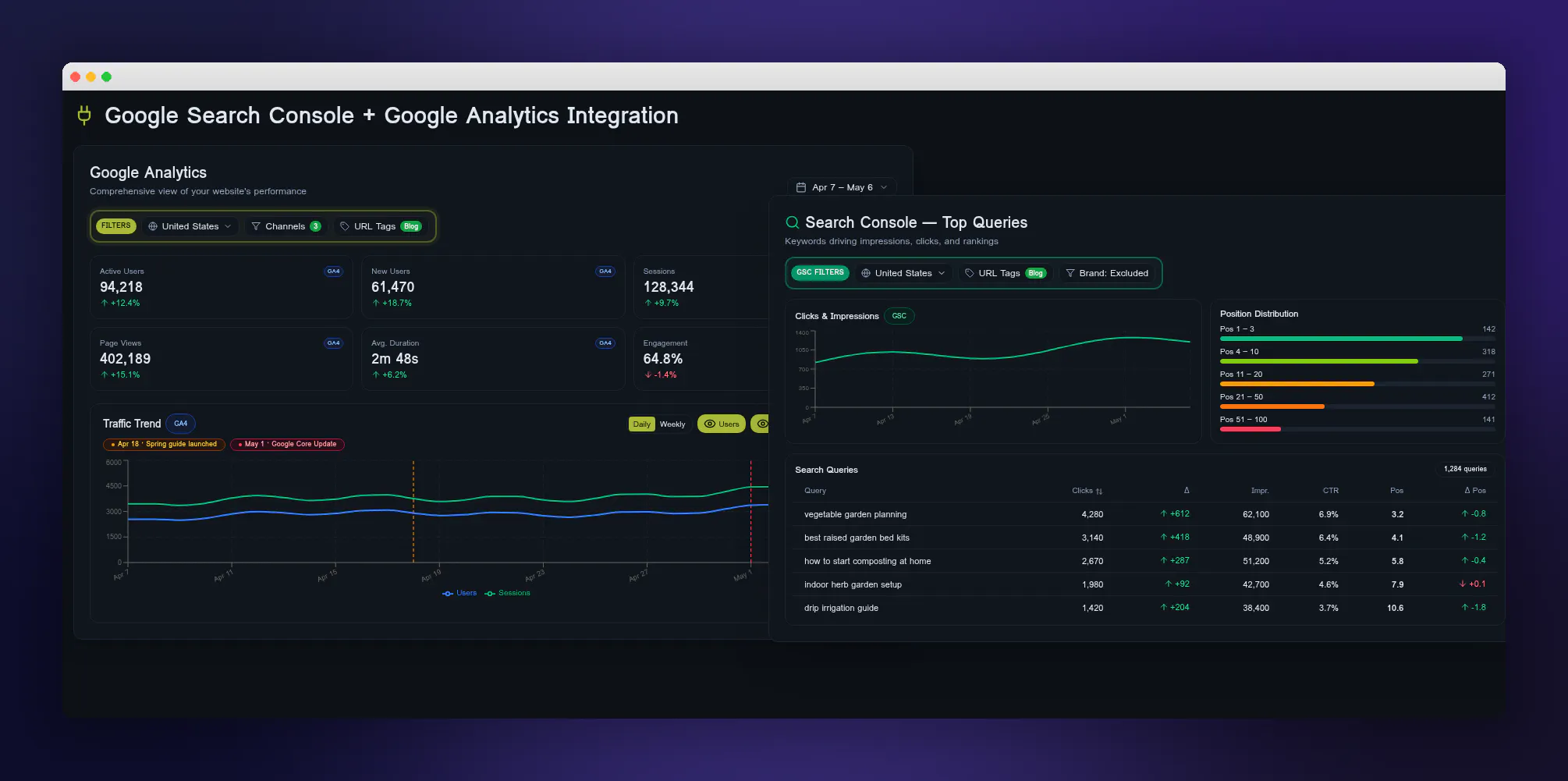Open United States dropdown in GSC filters
Screen dimensions: 1568x781
[903, 273]
